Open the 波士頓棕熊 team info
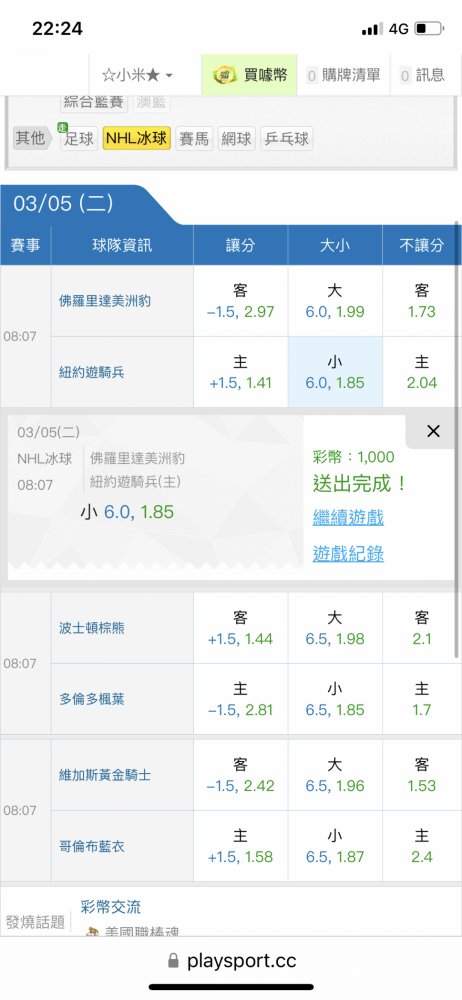Viewport: 462px width, 1000px height. click(x=92, y=628)
